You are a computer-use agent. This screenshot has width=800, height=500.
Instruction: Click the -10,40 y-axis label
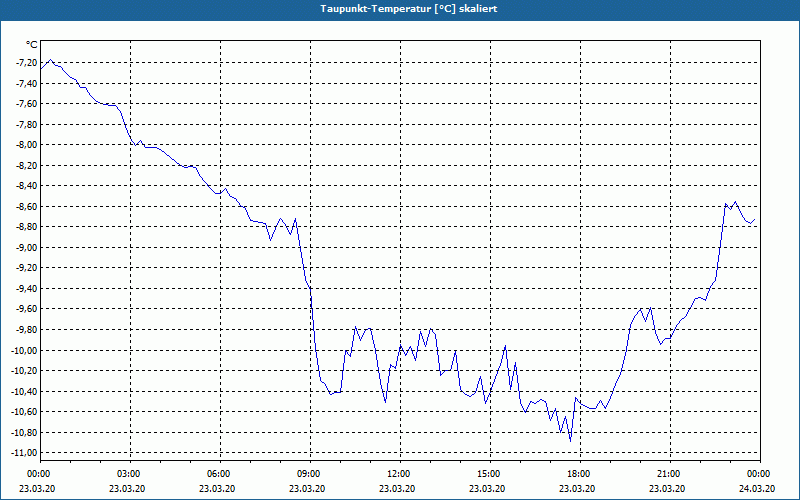pos(25,391)
